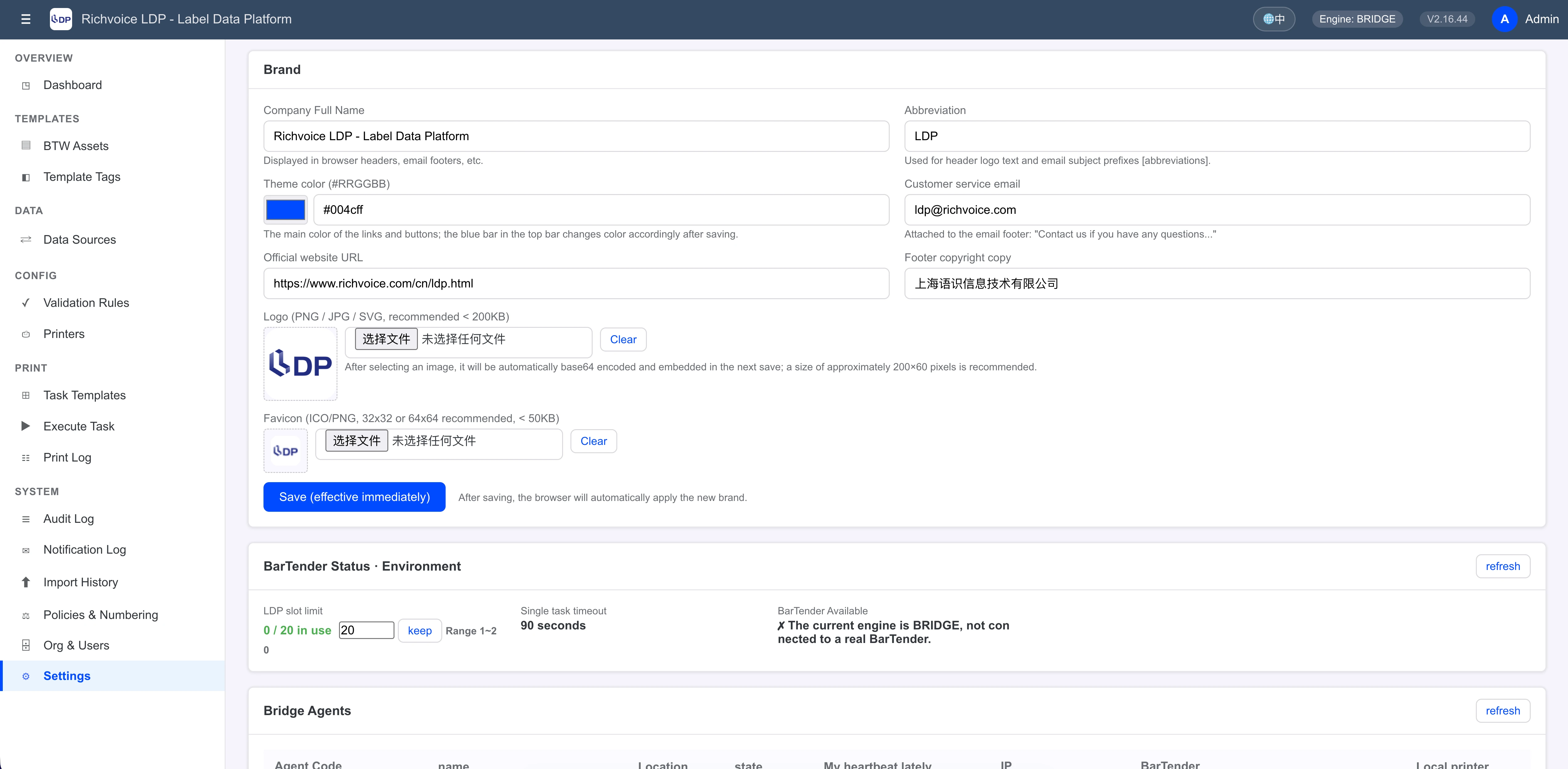Screen dimensions: 1568x769
Task: Select Settings in sidebar
Action: point(112,676)
